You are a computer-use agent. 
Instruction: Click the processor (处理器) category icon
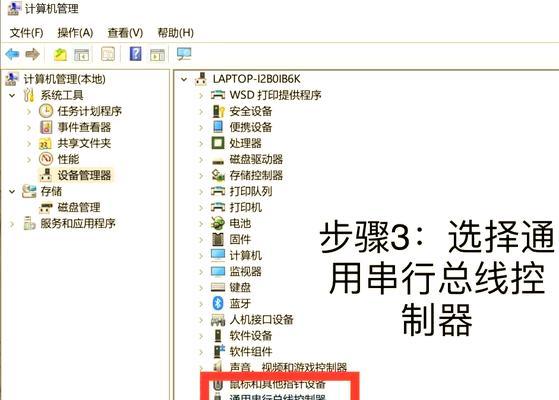[218, 143]
